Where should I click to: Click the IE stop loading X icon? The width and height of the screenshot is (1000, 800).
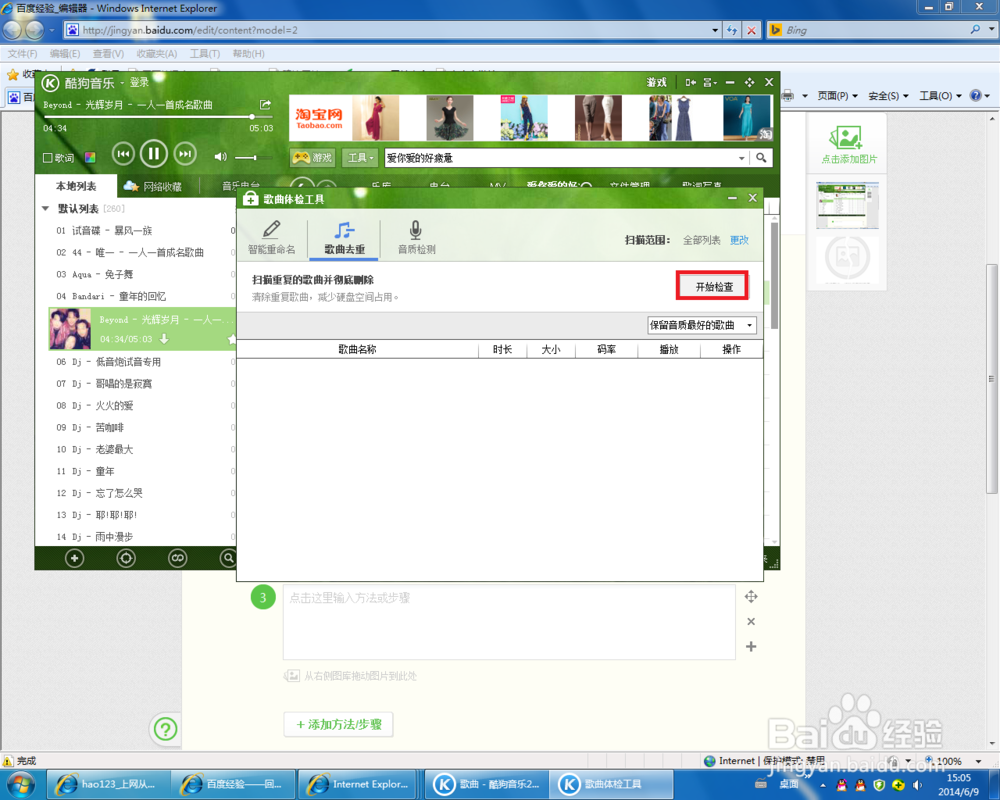[751, 30]
